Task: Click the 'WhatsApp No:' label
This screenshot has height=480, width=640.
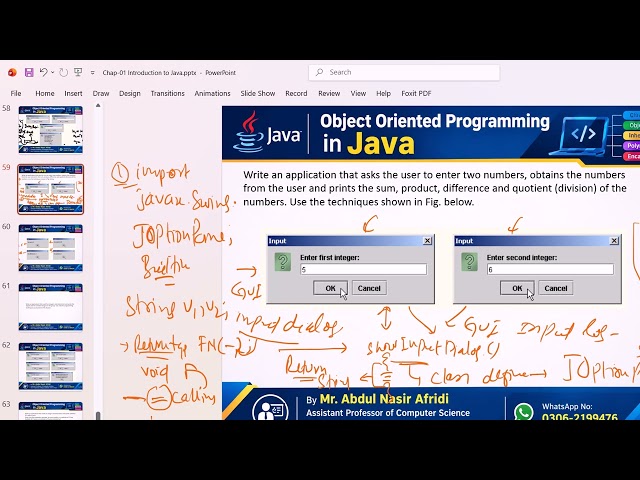Action: coord(567,407)
